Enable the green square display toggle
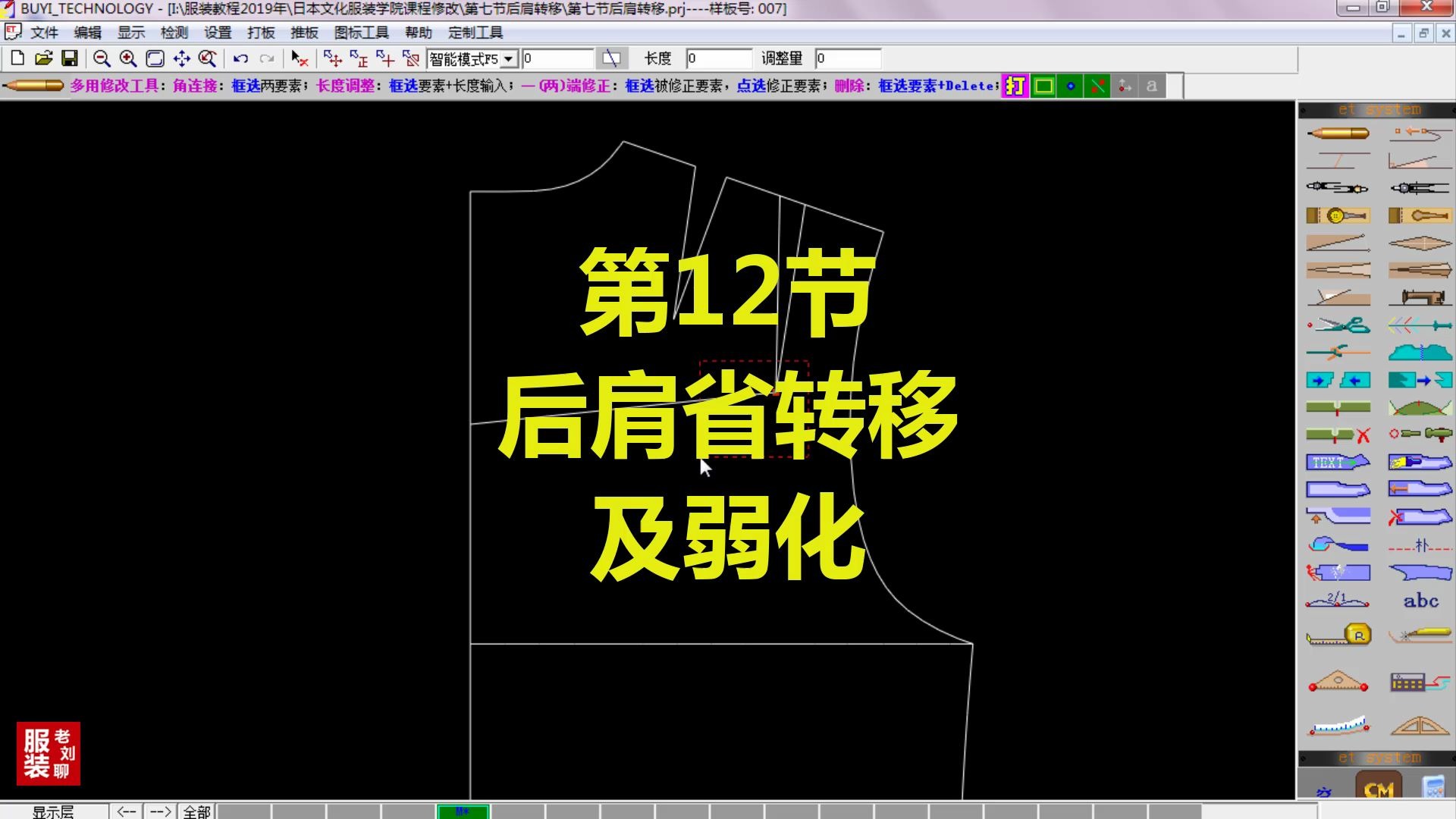1456x819 pixels. [x=1043, y=86]
